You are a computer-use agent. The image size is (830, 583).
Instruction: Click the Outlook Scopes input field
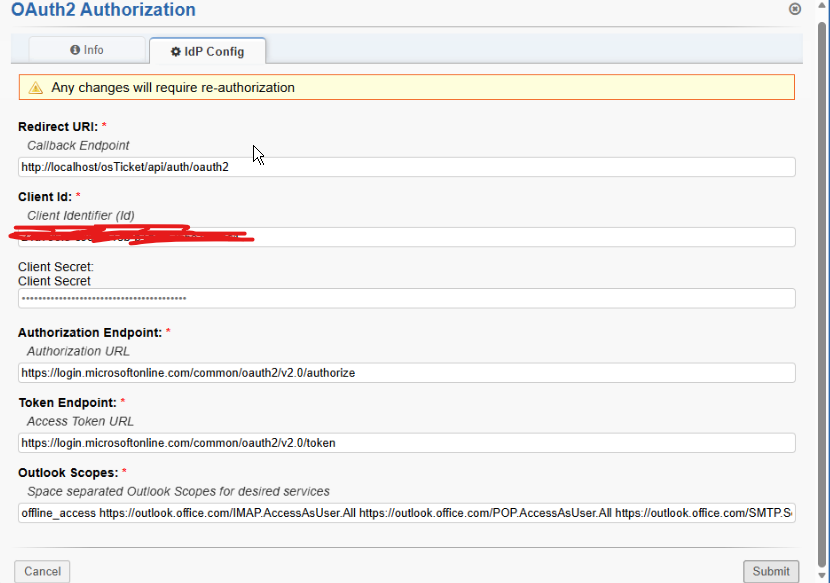406,513
